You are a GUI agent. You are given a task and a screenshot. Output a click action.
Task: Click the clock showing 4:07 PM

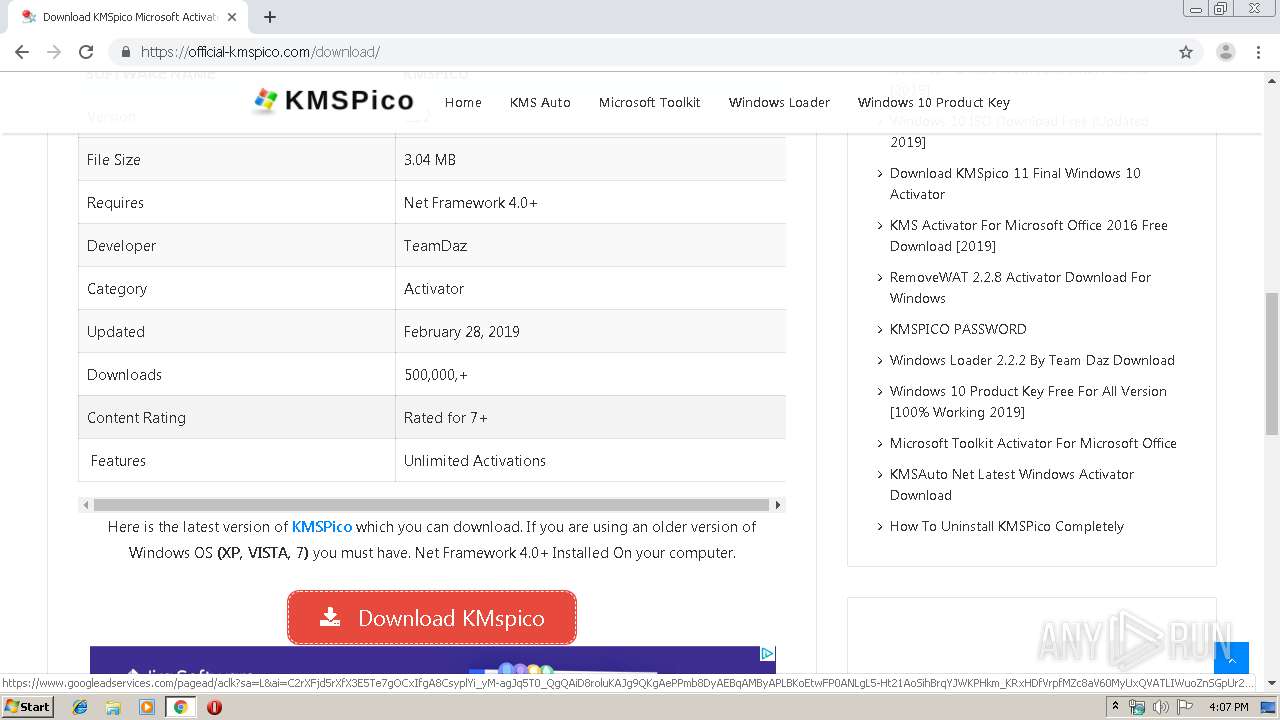1228,707
